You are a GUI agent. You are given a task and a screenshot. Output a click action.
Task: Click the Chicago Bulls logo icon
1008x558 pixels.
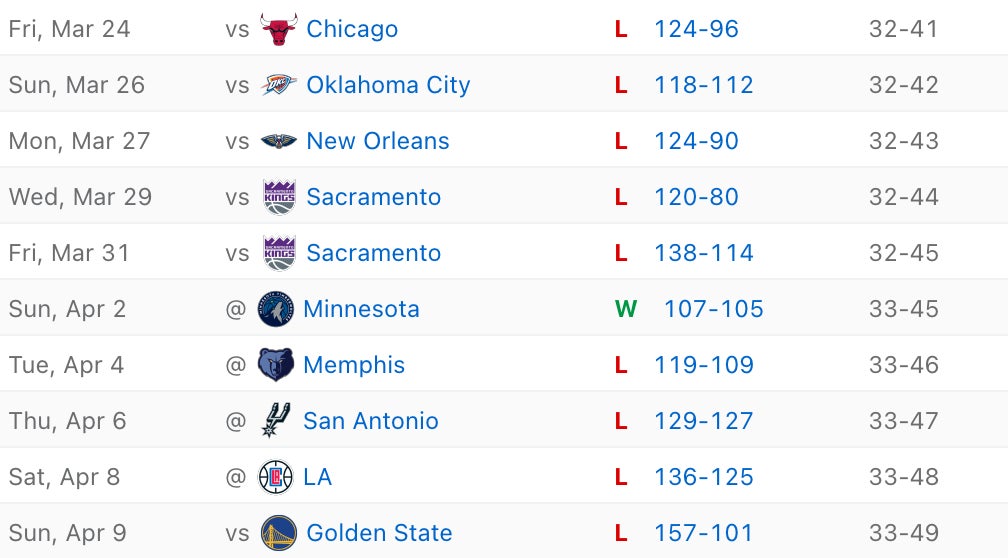(x=279, y=29)
